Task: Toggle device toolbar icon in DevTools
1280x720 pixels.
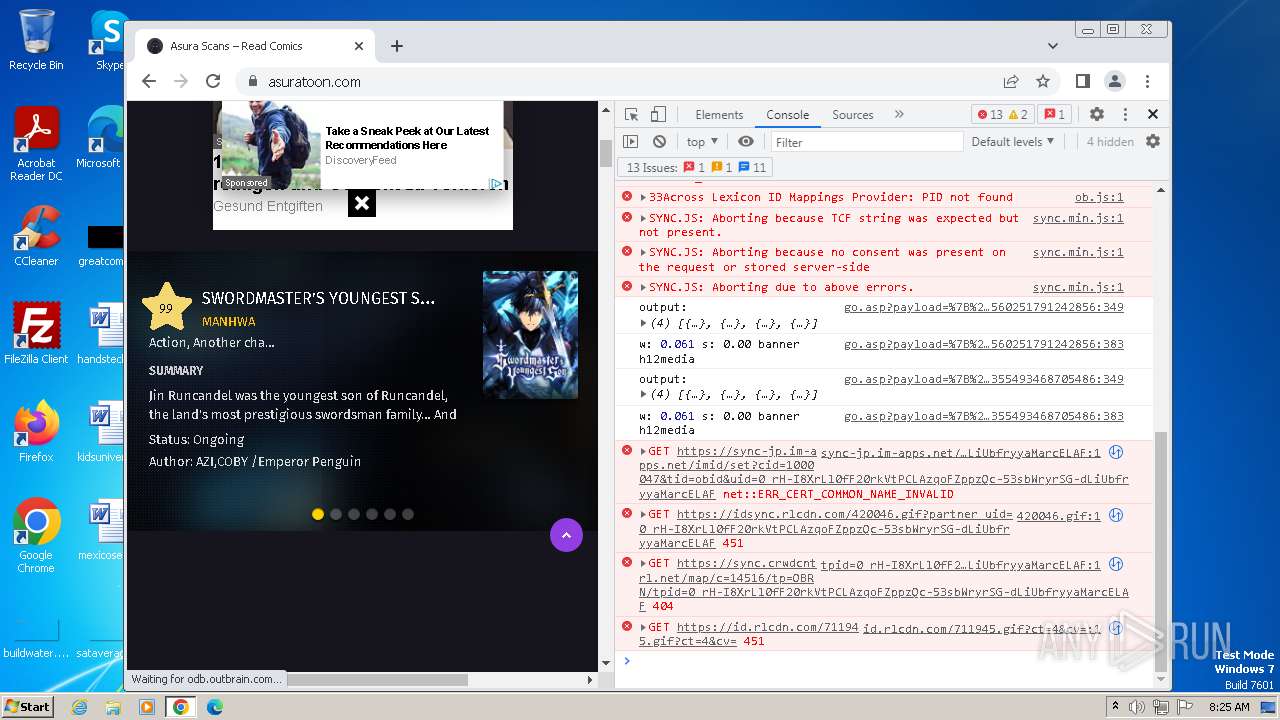Action: pyautogui.click(x=658, y=114)
